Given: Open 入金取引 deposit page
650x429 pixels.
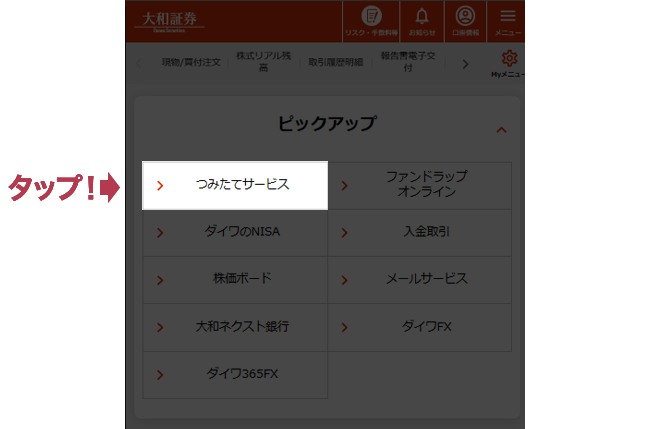Looking at the screenshot, I should tap(419, 232).
